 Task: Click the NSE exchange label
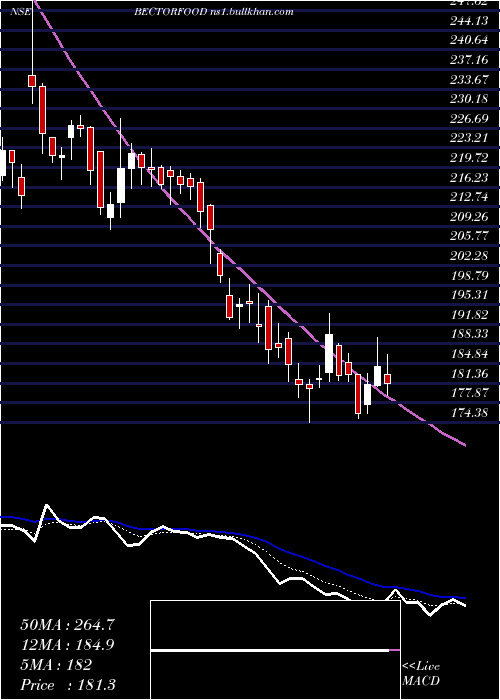click(20, 12)
